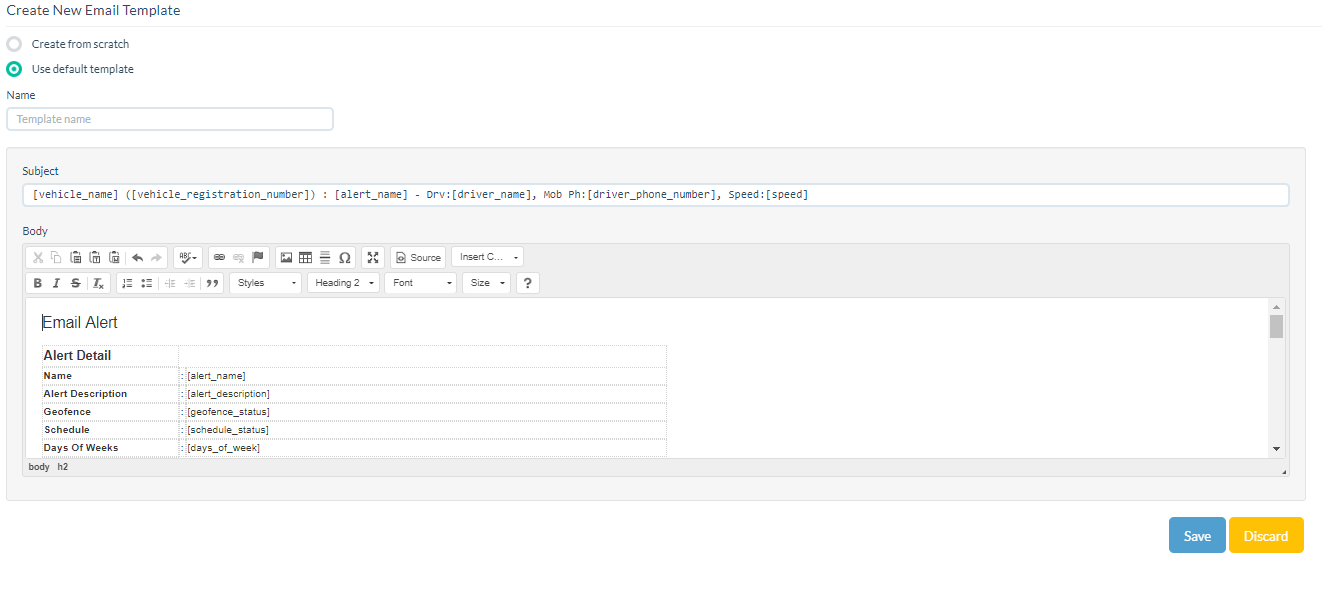This screenshot has width=1322, height=595.
Task: Insert a numbered list
Action: coord(127,283)
